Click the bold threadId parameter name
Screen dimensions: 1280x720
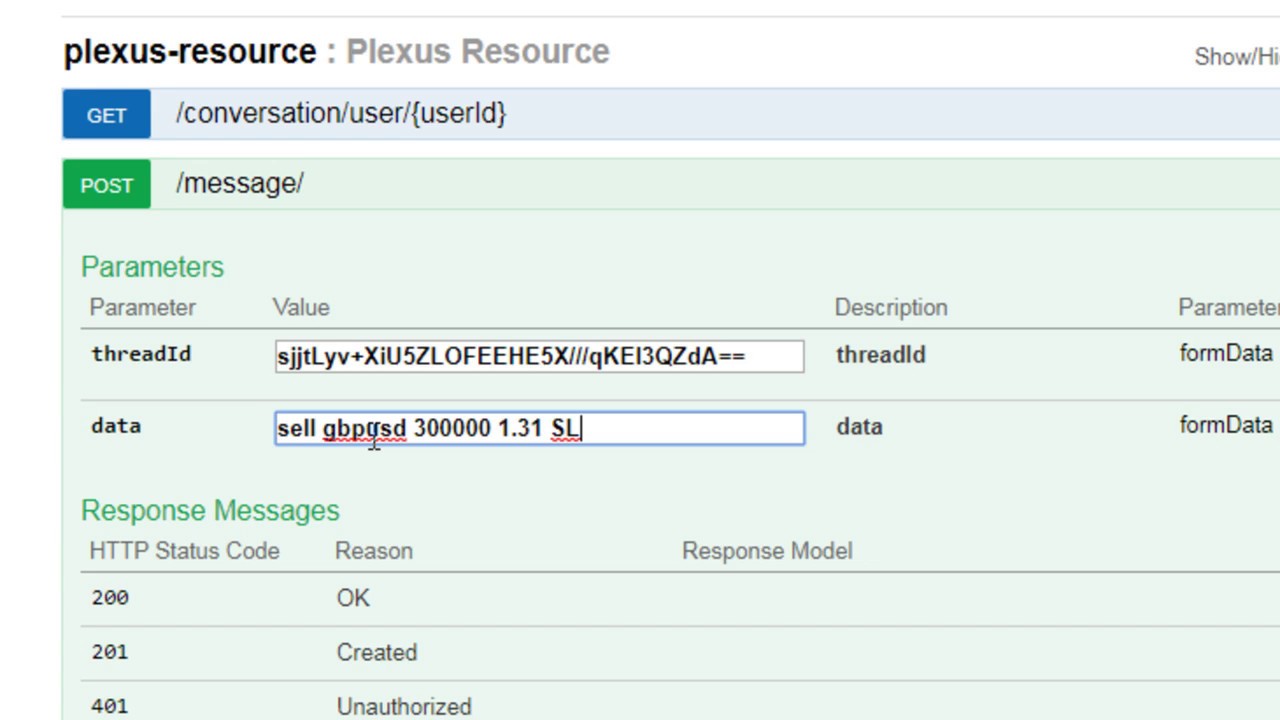(x=141, y=354)
